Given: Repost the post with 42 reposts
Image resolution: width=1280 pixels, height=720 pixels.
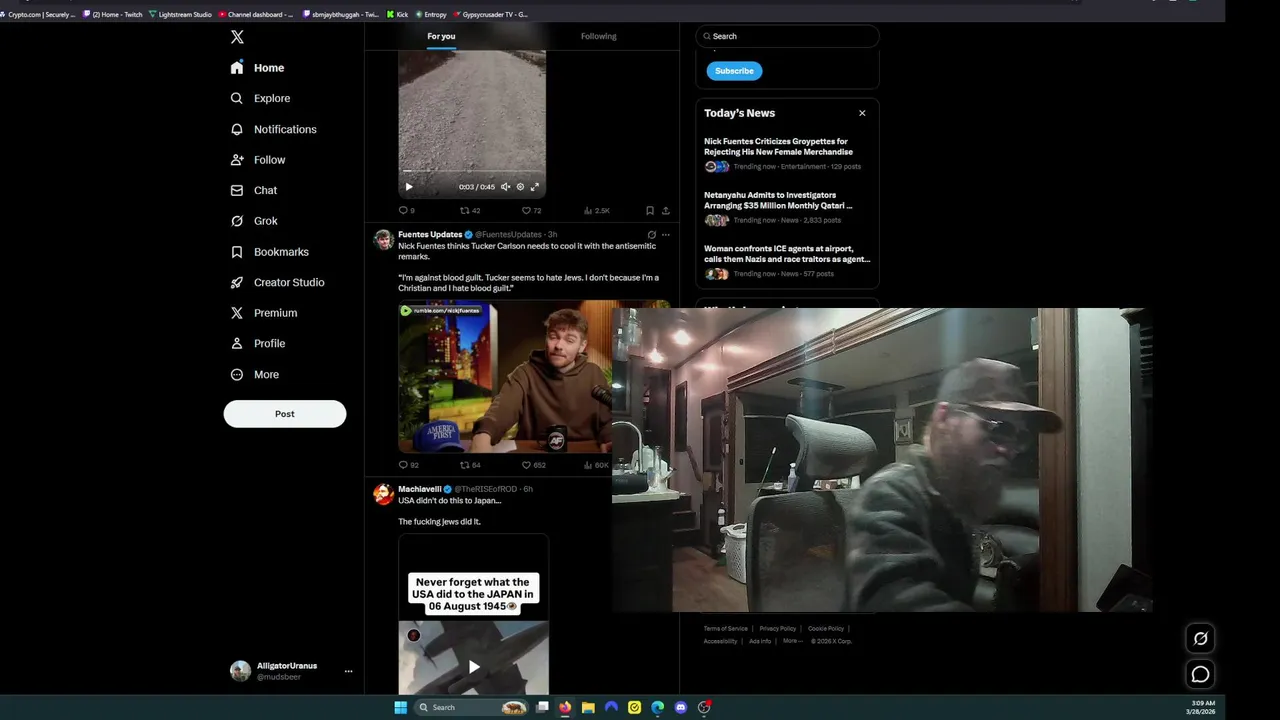Looking at the screenshot, I should tap(470, 211).
